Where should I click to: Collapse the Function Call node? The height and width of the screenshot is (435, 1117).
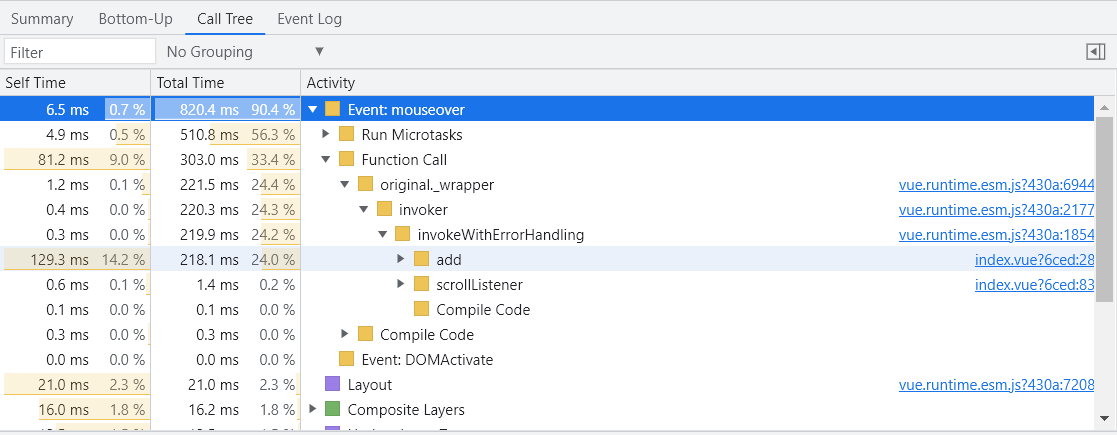(326, 160)
